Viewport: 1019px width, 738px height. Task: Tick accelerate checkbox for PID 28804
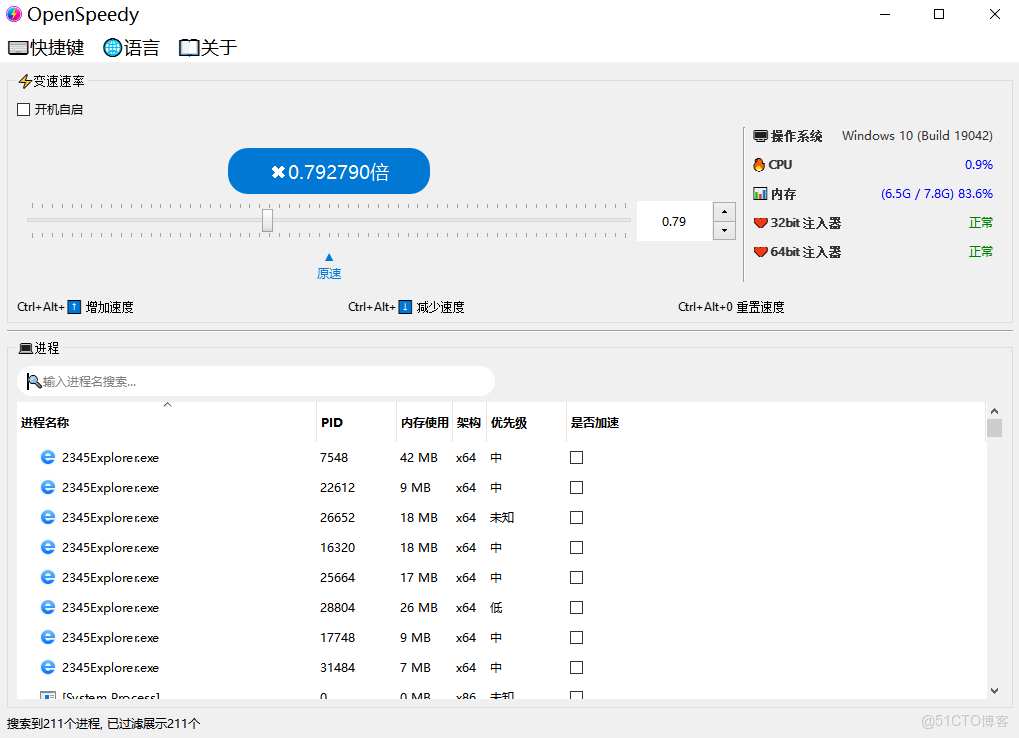tap(576, 607)
